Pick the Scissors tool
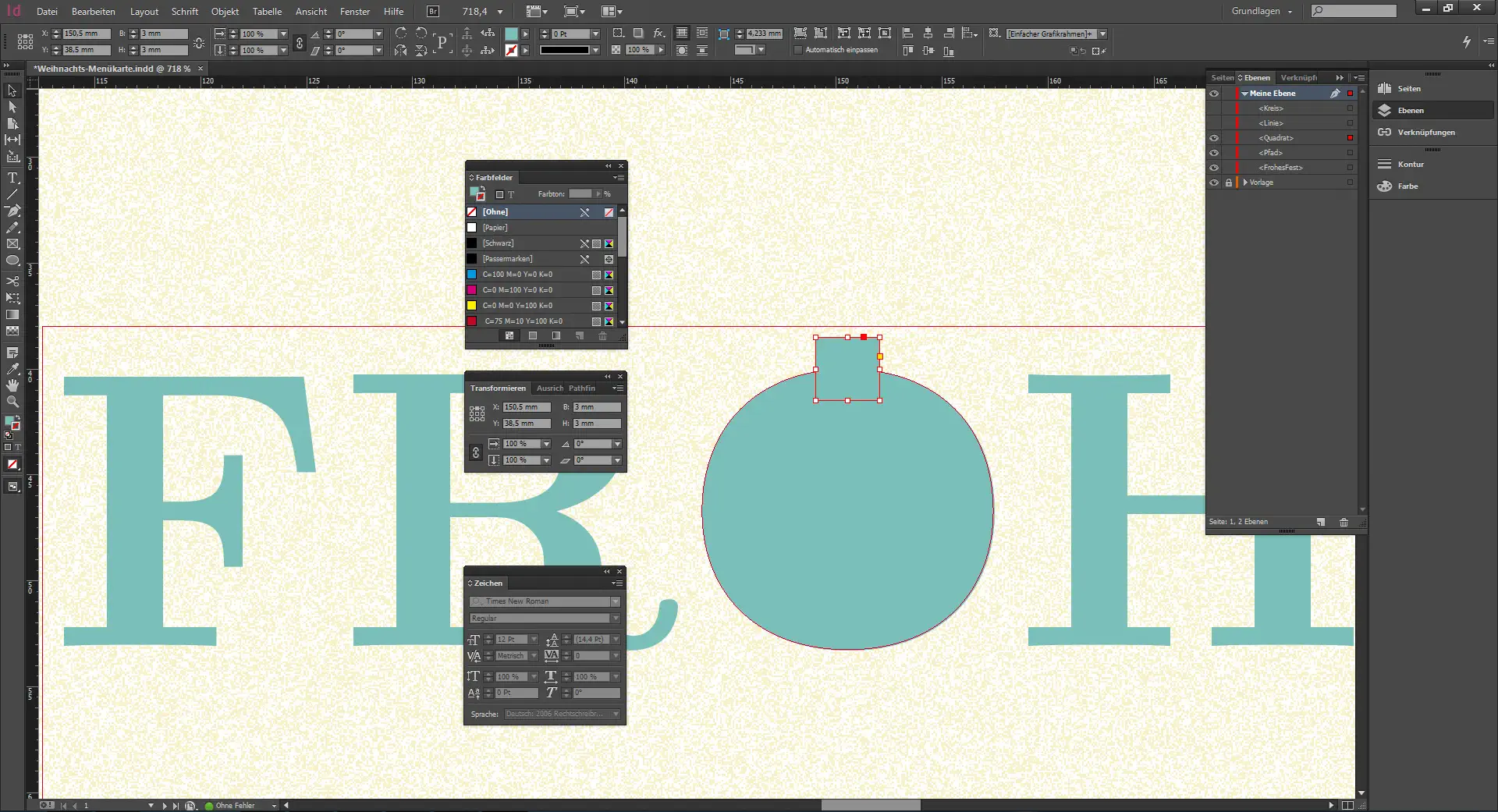 12,281
